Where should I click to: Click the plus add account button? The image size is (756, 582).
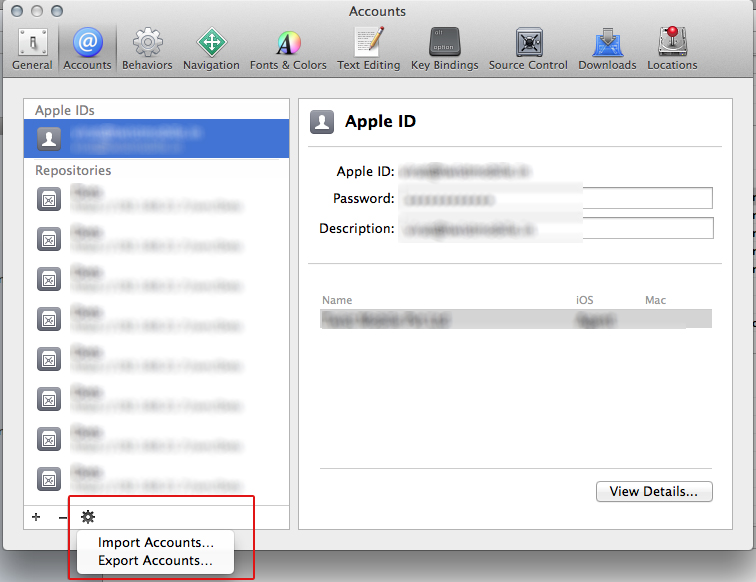pos(36,517)
